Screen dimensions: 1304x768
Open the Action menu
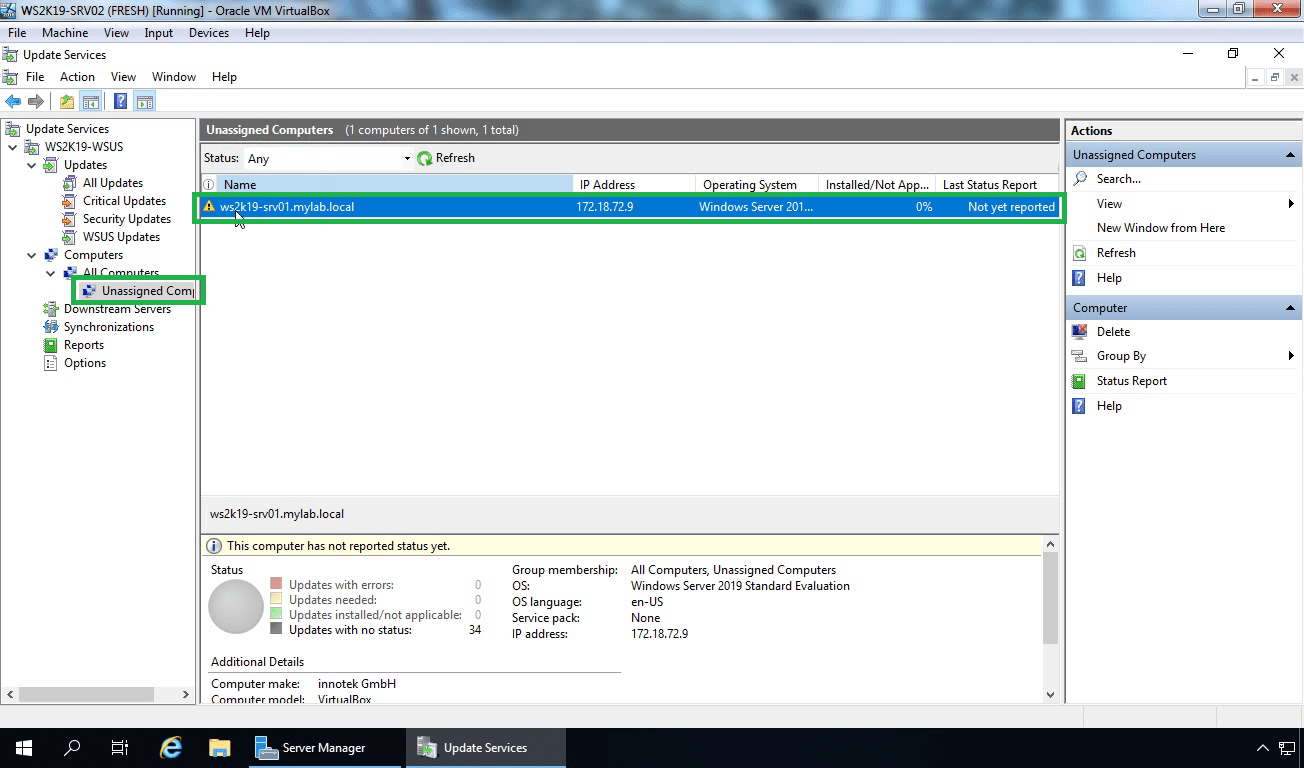(77, 77)
